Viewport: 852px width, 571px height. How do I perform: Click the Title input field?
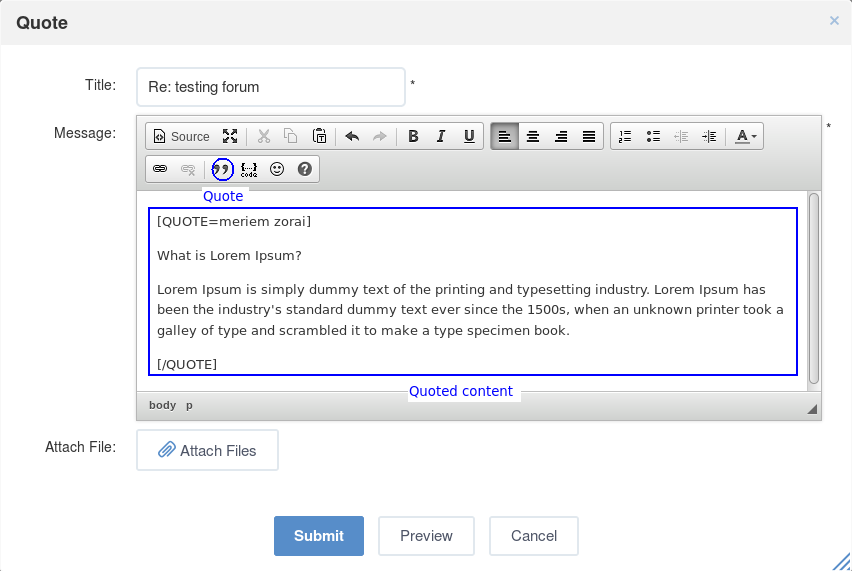[x=271, y=87]
